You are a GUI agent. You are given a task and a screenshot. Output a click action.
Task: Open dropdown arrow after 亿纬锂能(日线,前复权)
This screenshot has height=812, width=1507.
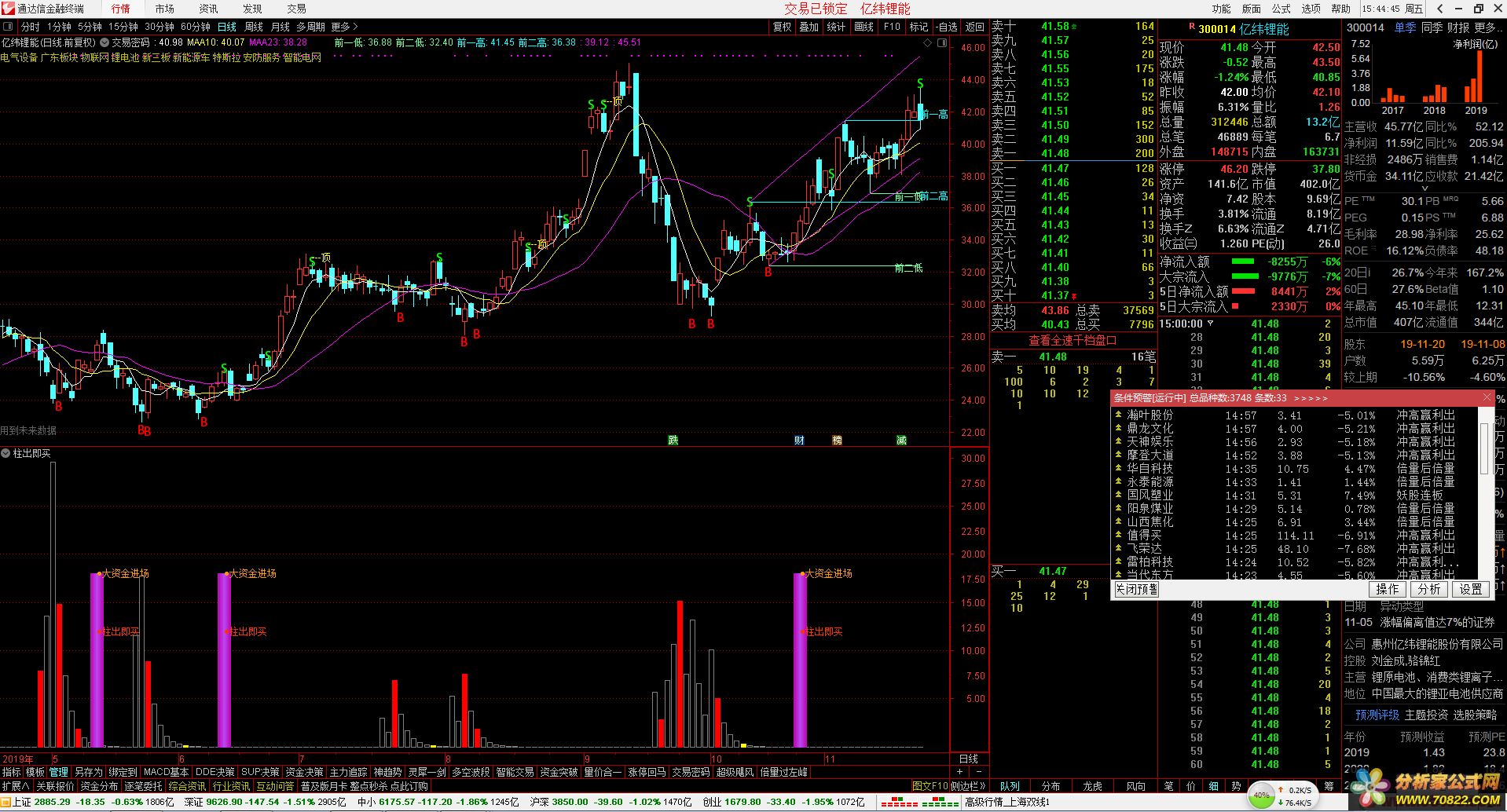[x=104, y=42]
